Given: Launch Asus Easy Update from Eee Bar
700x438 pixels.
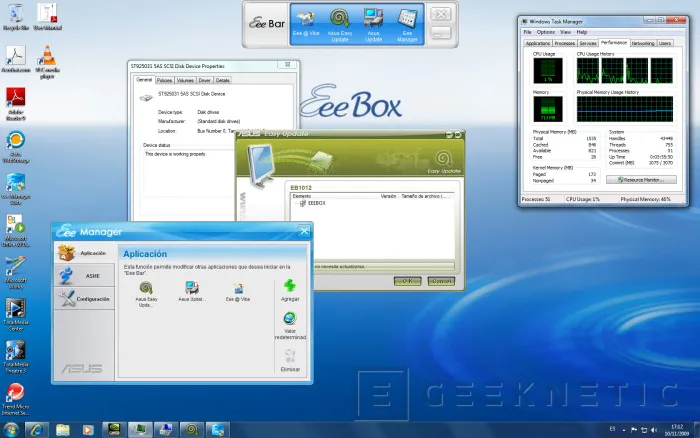Looking at the screenshot, I should click(x=340, y=25).
